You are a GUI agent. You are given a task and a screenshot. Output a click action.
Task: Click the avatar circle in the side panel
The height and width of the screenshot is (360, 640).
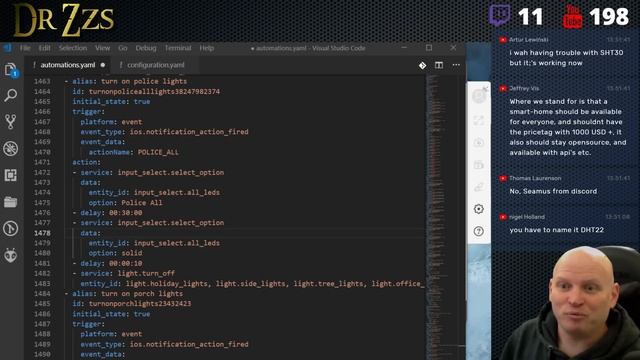pyautogui.click(x=479, y=97)
